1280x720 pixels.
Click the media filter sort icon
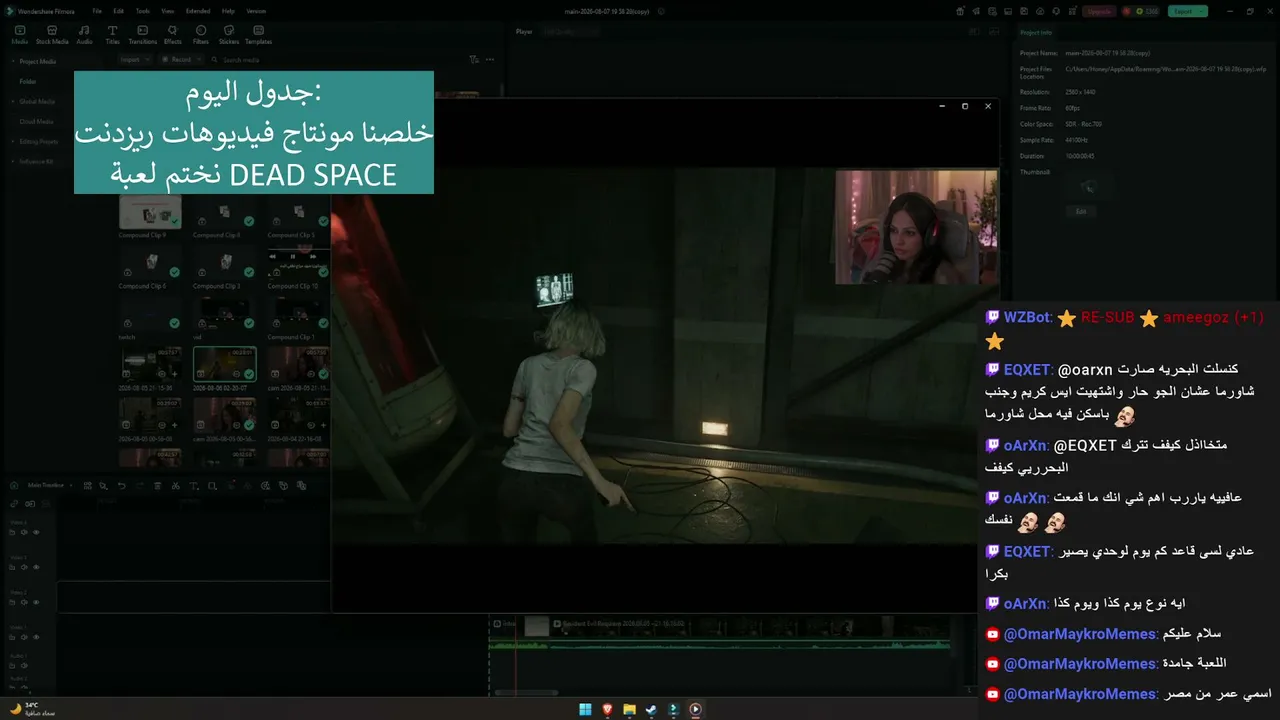pos(474,60)
